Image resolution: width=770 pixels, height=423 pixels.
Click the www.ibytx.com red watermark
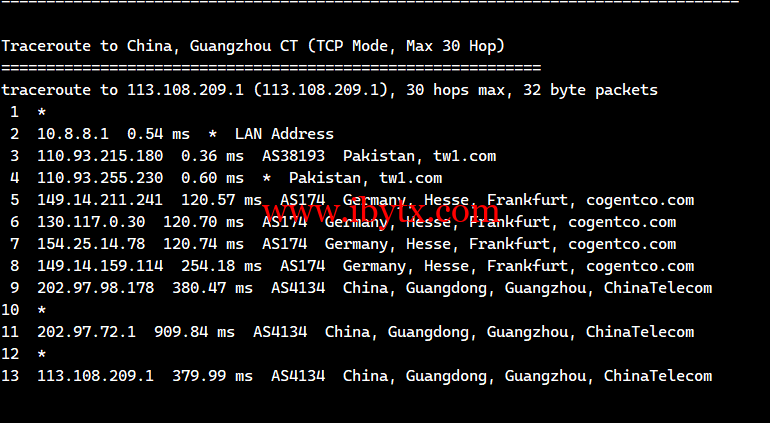381,212
